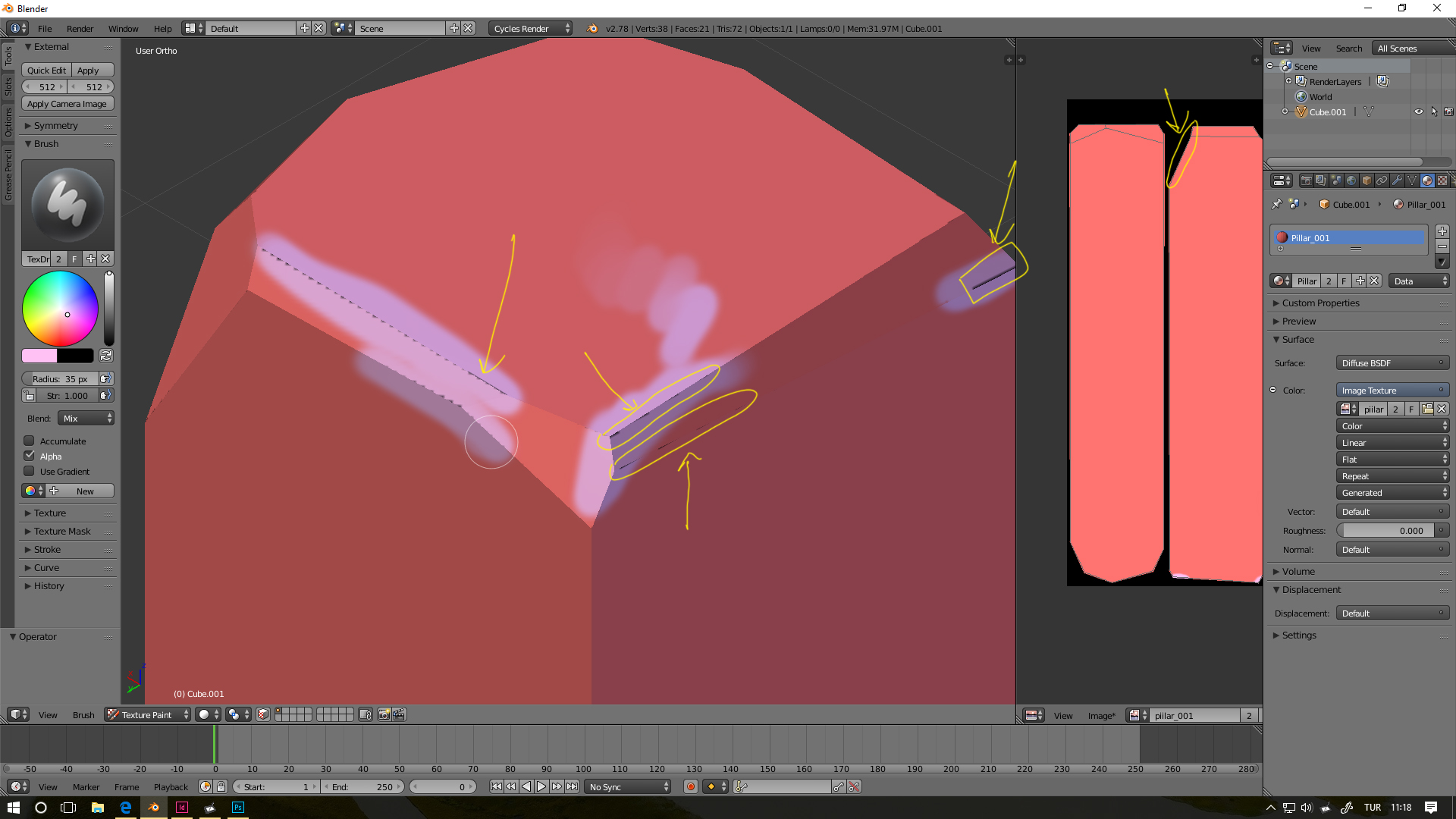Open the Modifiers wrench properties tab
1456x819 pixels.
(x=1397, y=180)
